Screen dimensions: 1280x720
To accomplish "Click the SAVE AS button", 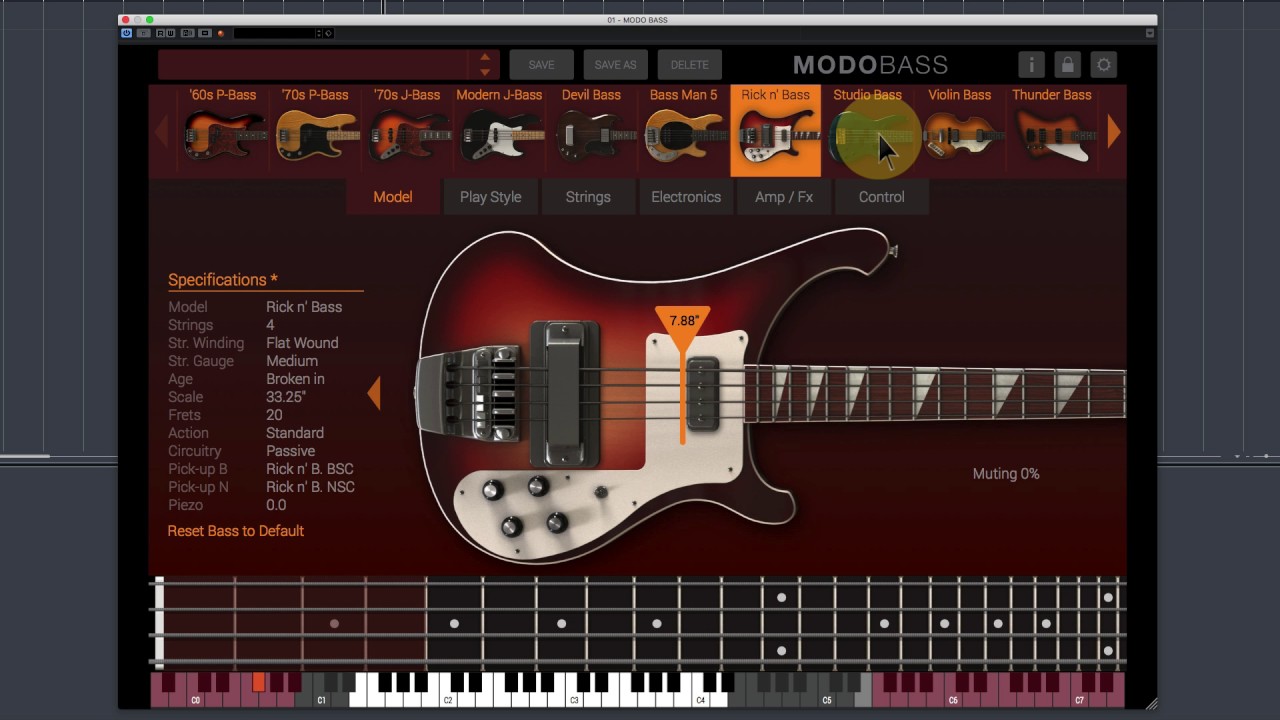I will click(x=615, y=65).
